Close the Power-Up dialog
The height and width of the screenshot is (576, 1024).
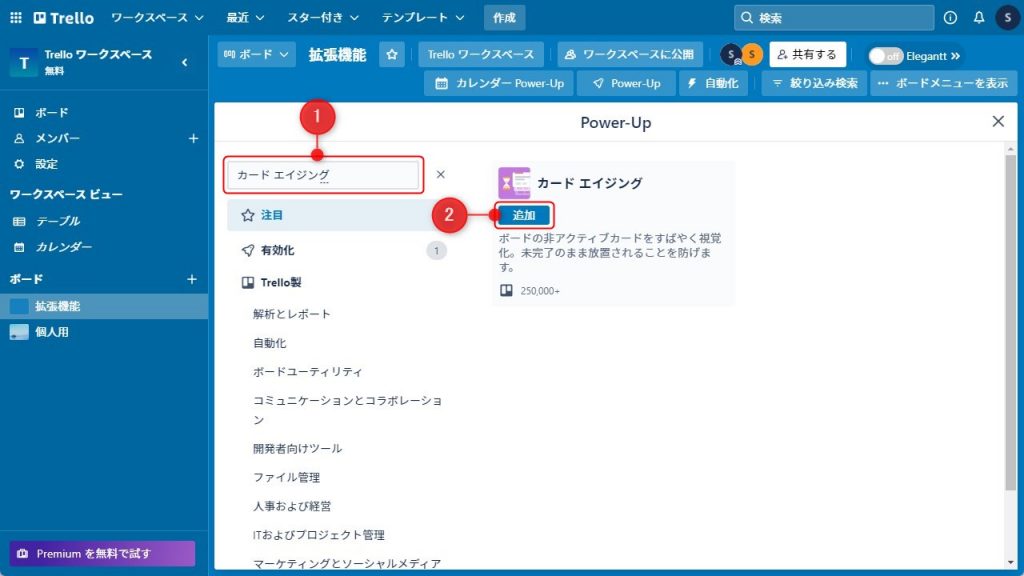tap(998, 121)
